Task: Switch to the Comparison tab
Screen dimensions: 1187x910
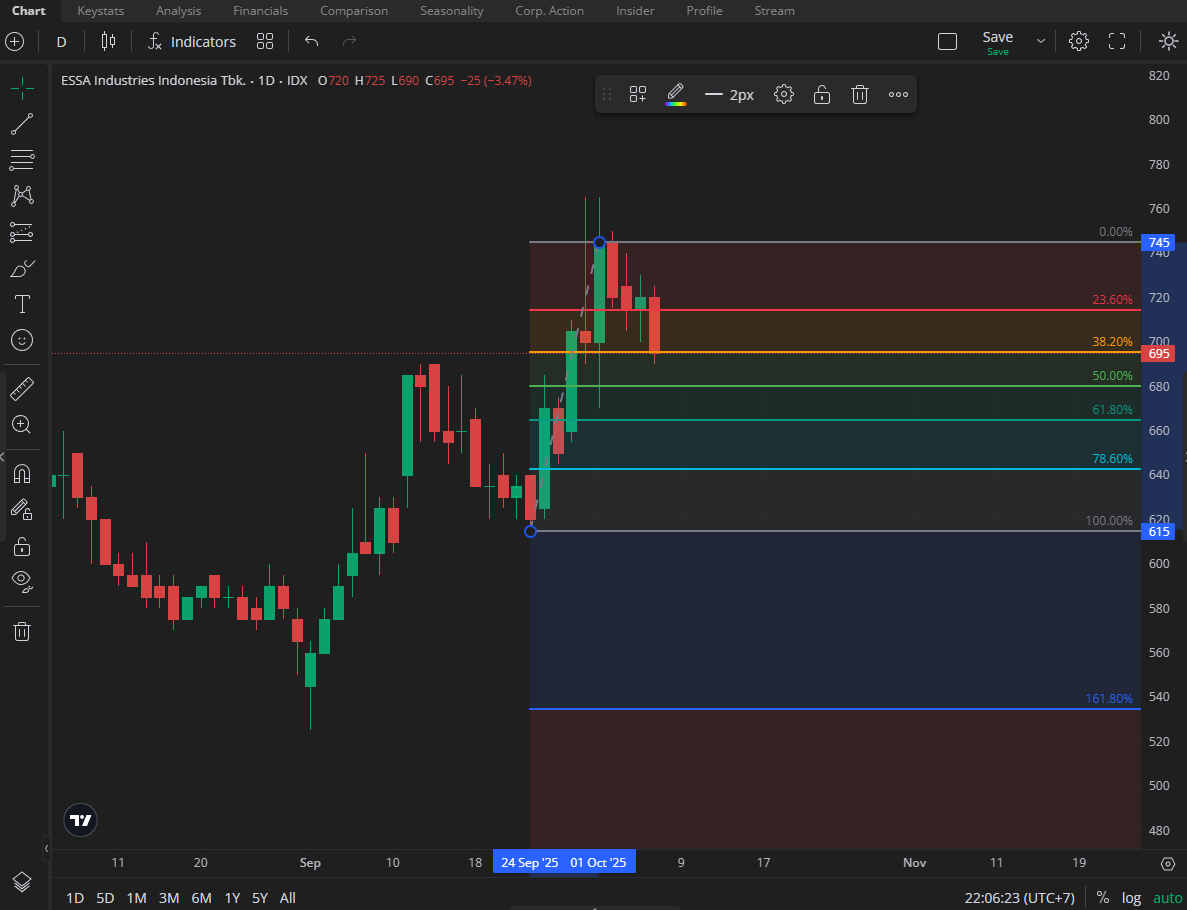Action: 354,11
